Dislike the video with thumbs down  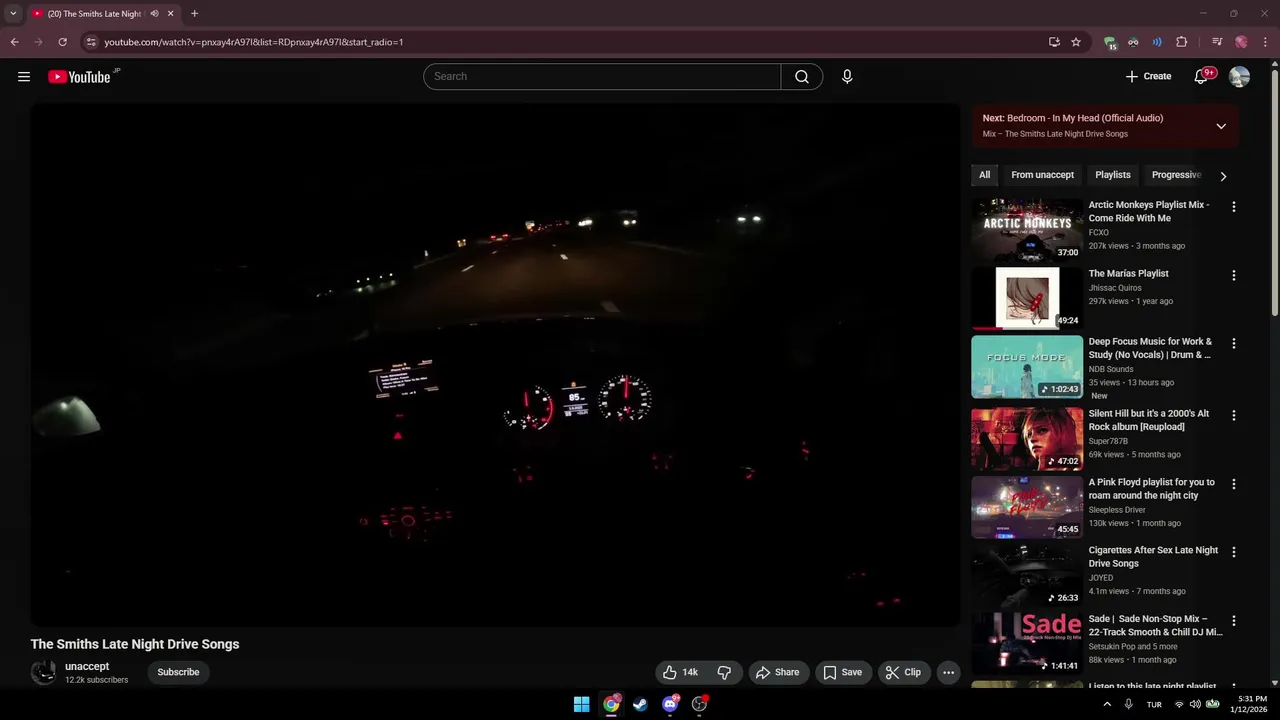(724, 672)
